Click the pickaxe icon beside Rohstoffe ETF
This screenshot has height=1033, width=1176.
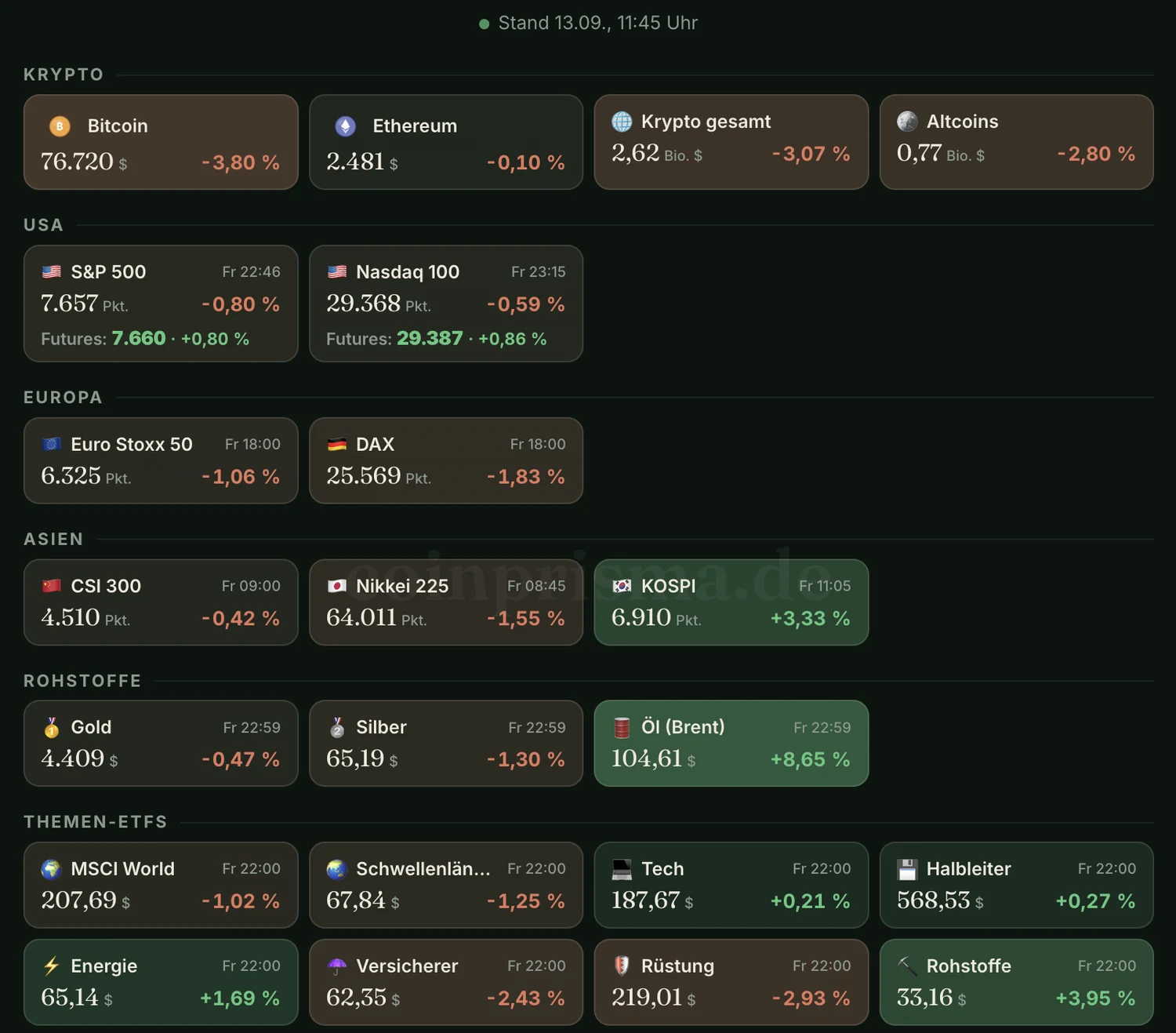tap(907, 966)
